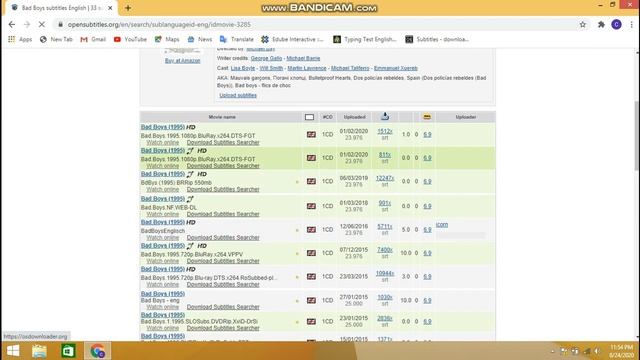Open the Chrome extensions puzzle icon
The width and height of the screenshot is (640, 360).
point(601,24)
